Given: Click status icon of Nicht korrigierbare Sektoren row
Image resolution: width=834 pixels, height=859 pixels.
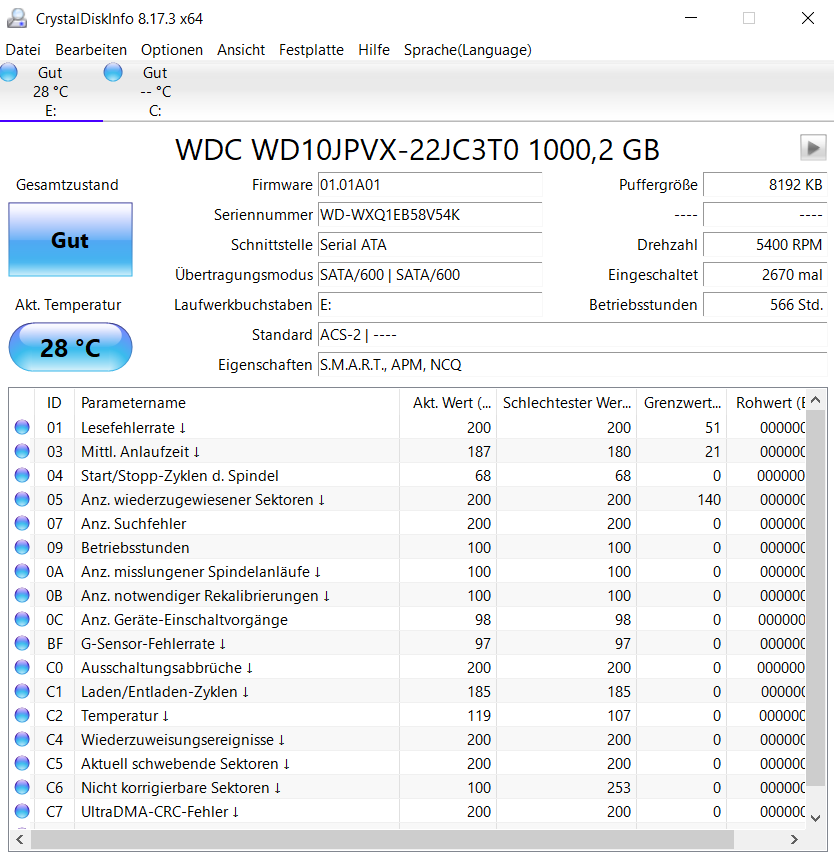Looking at the screenshot, I should pos(22,788).
